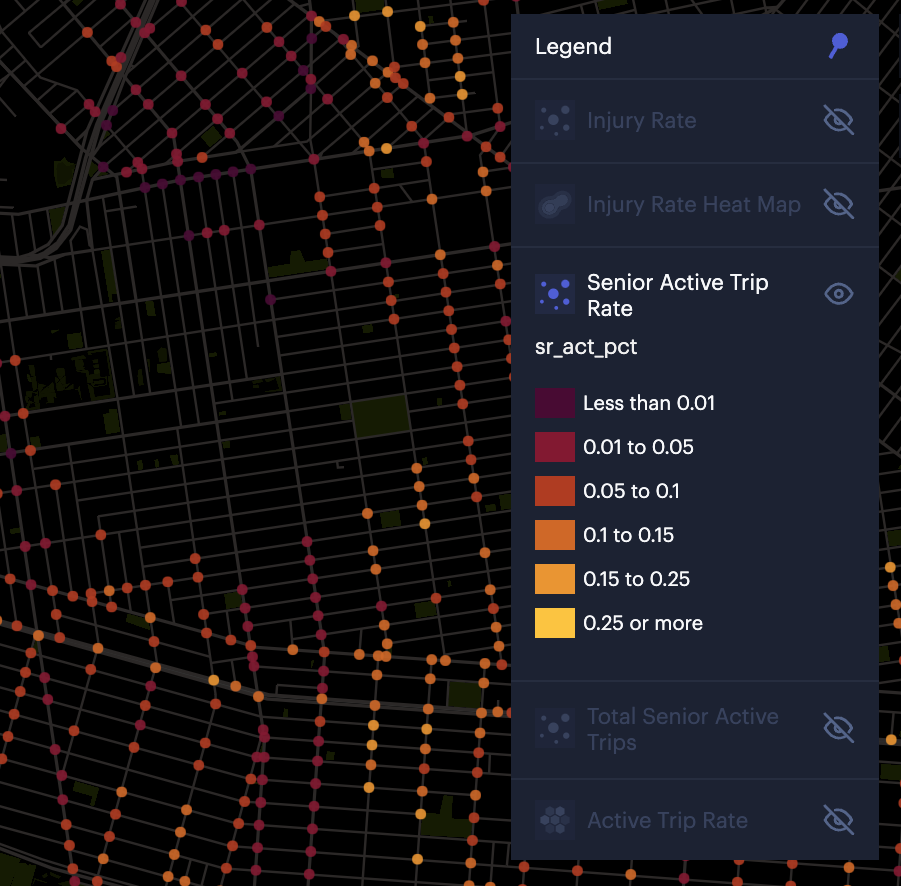This screenshot has width=901, height=886.
Task: Click the Active Trip Rate layer name
Action: [x=667, y=820]
